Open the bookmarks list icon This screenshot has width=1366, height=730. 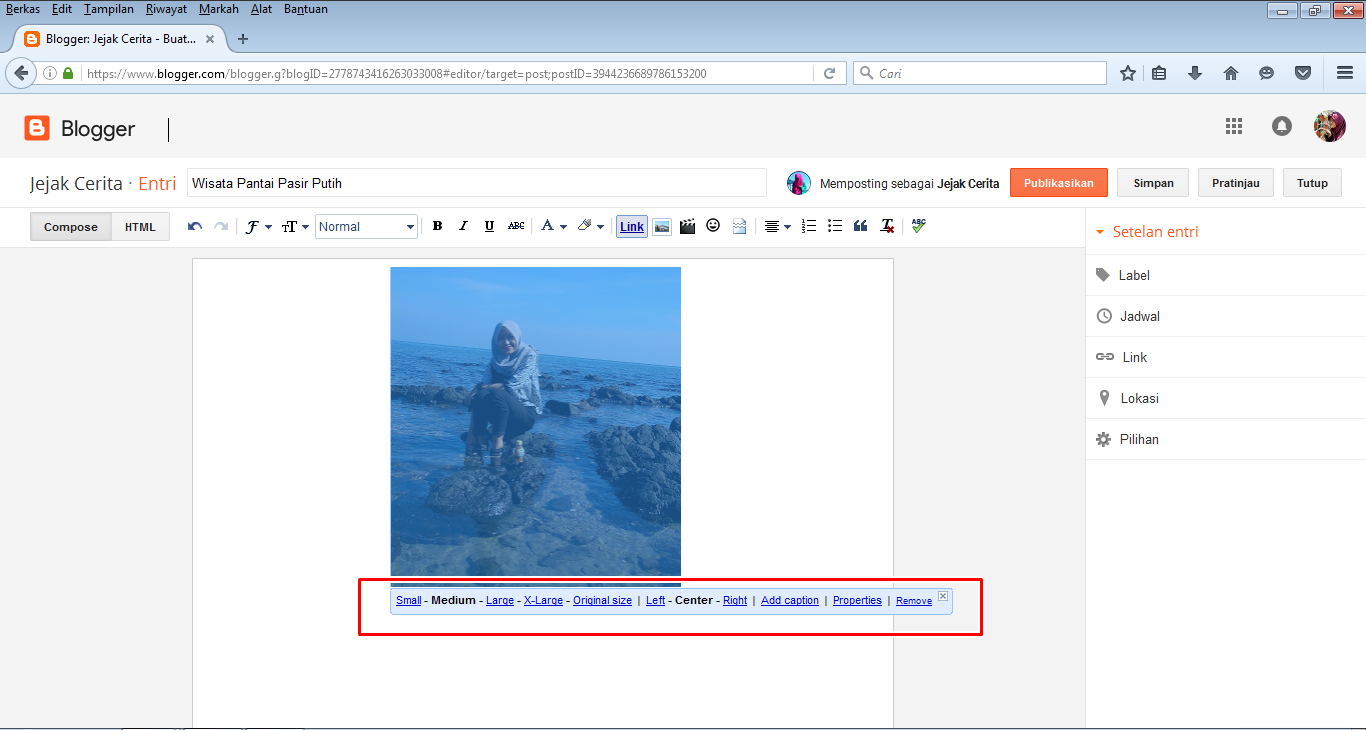1159,73
